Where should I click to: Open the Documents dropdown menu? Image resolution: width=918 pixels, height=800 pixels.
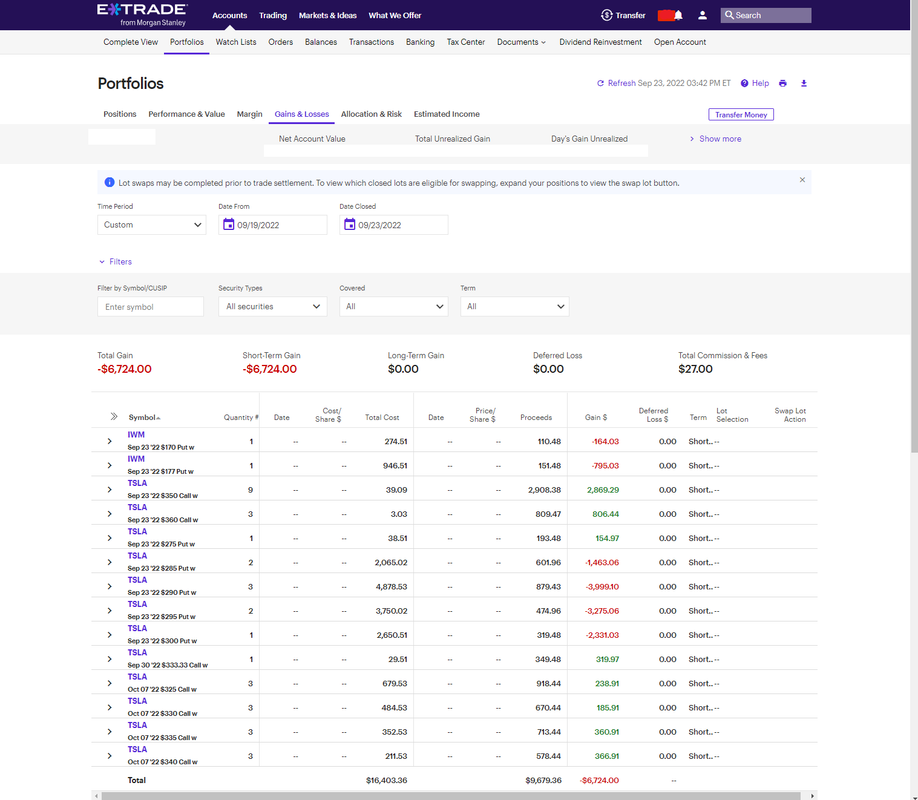click(x=521, y=42)
